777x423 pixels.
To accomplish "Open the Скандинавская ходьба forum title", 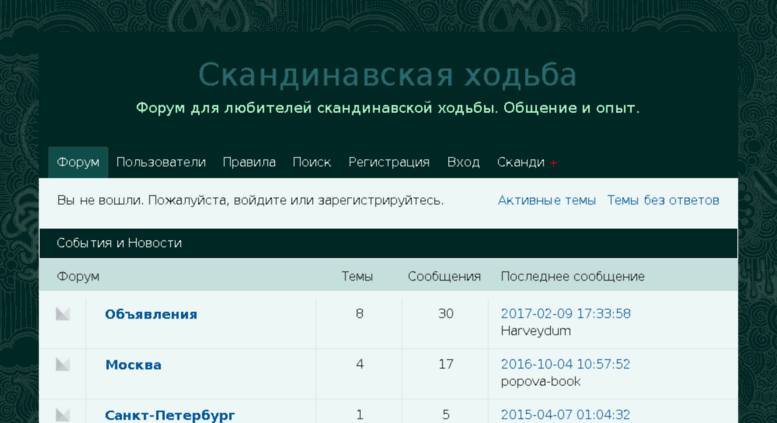I will [388, 75].
